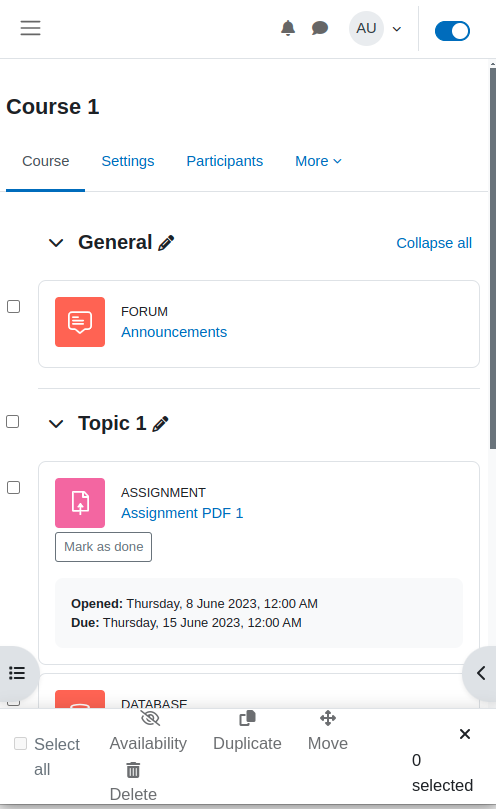Open the messaging speech bubble
496x809 pixels.
tap(320, 28)
